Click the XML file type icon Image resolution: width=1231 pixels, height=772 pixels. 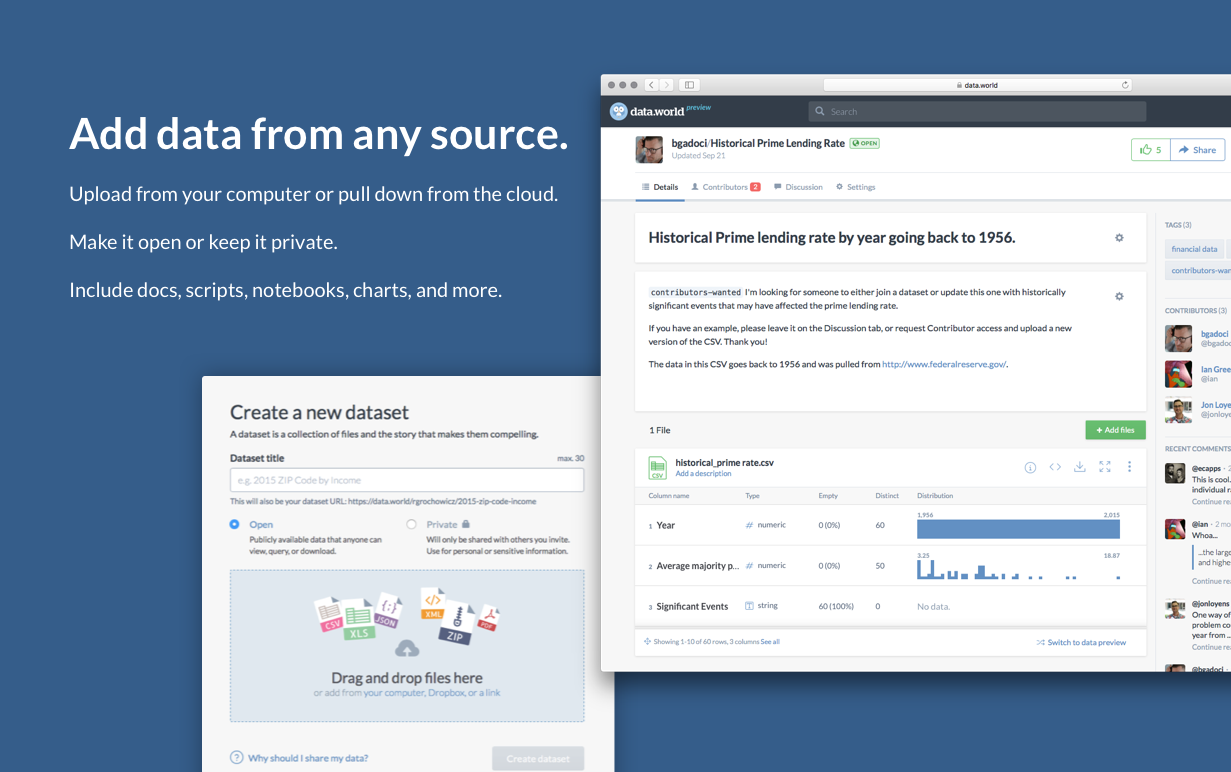433,603
